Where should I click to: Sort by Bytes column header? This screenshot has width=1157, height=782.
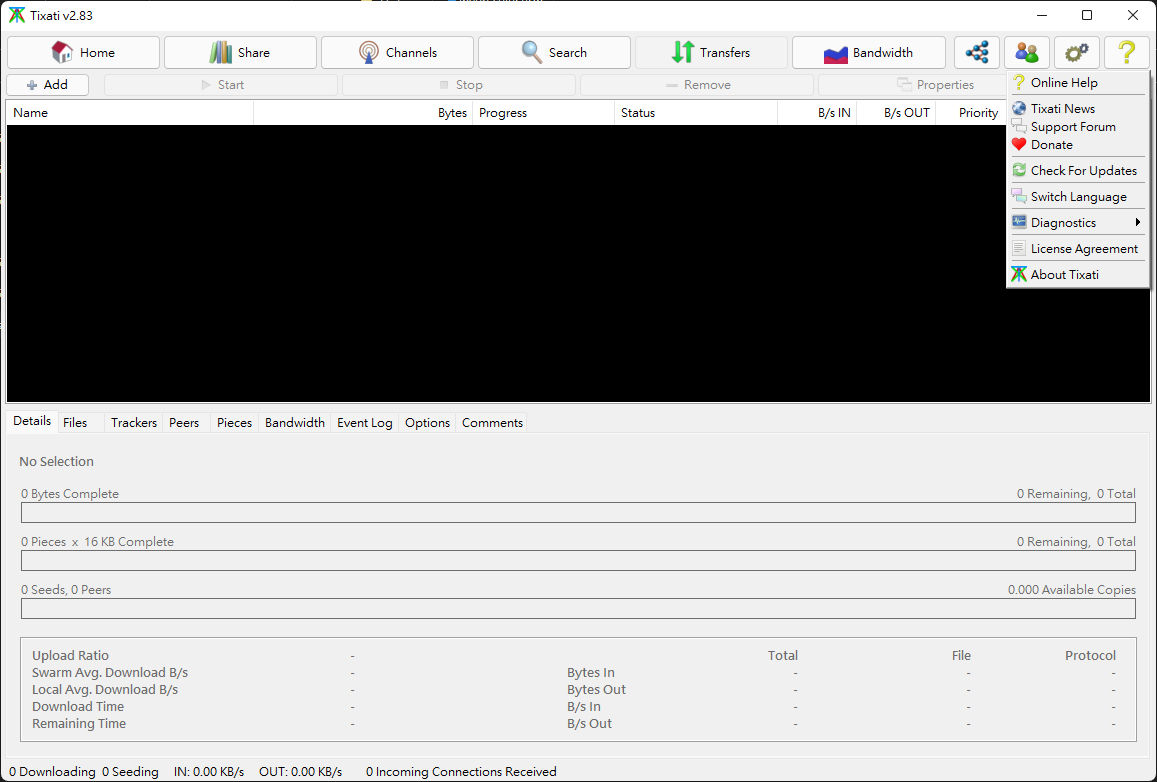363,113
